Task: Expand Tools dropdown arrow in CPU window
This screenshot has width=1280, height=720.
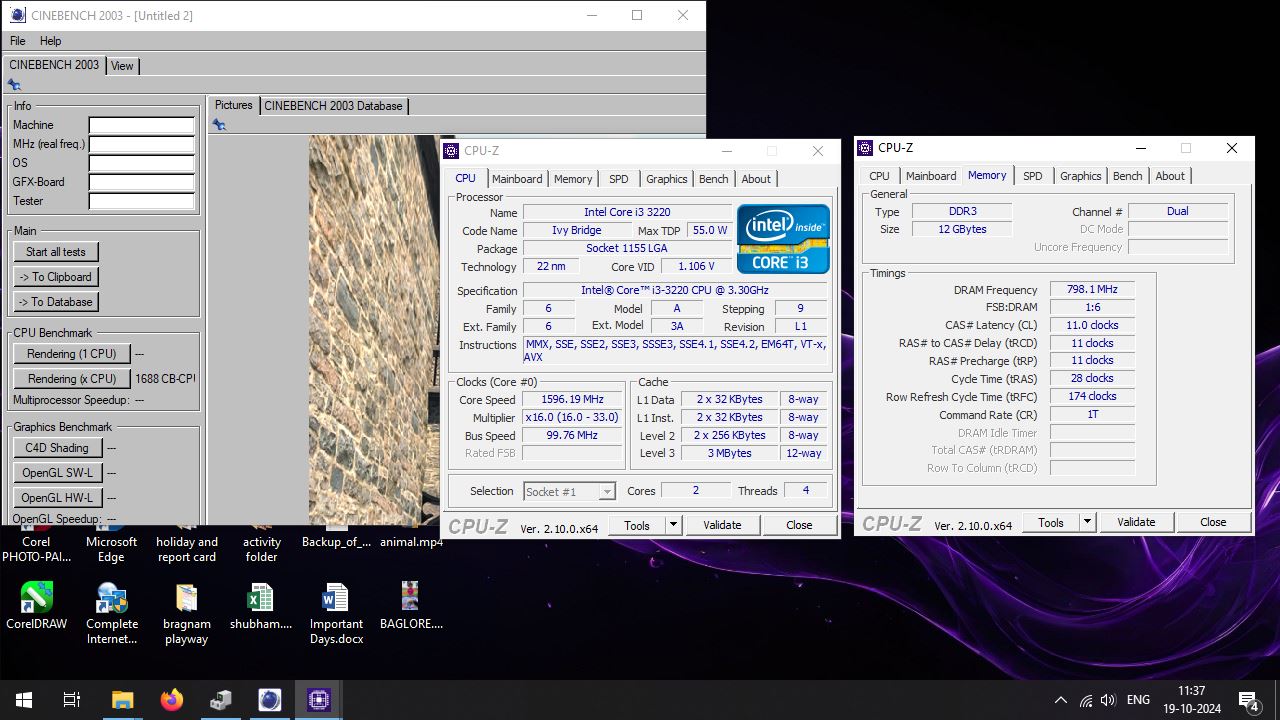Action: tap(673, 525)
